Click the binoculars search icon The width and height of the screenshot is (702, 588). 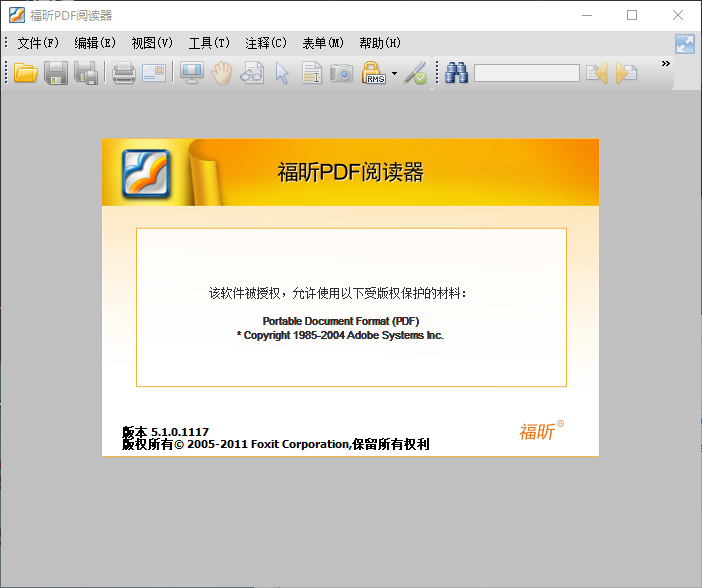456,73
